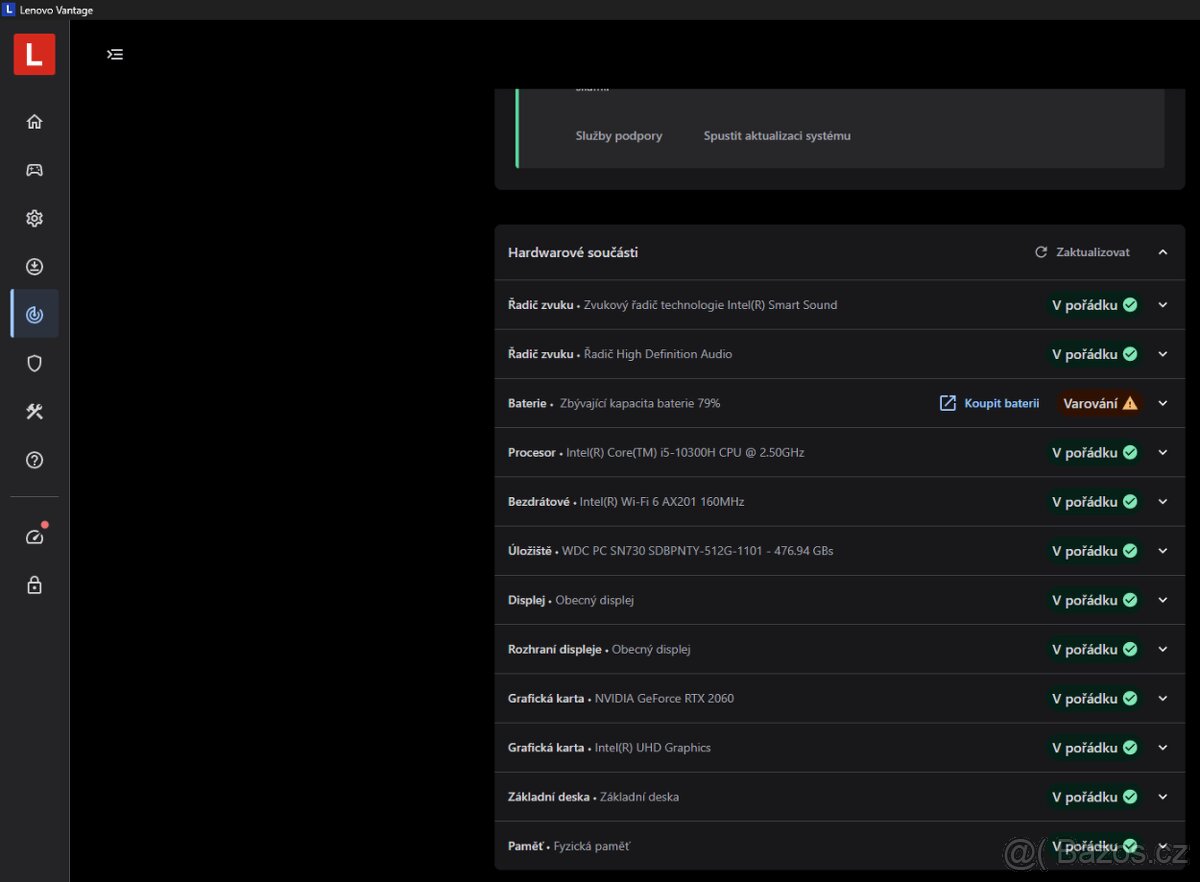Open the gaming controller icon section
The image size is (1200, 882).
tap(34, 170)
